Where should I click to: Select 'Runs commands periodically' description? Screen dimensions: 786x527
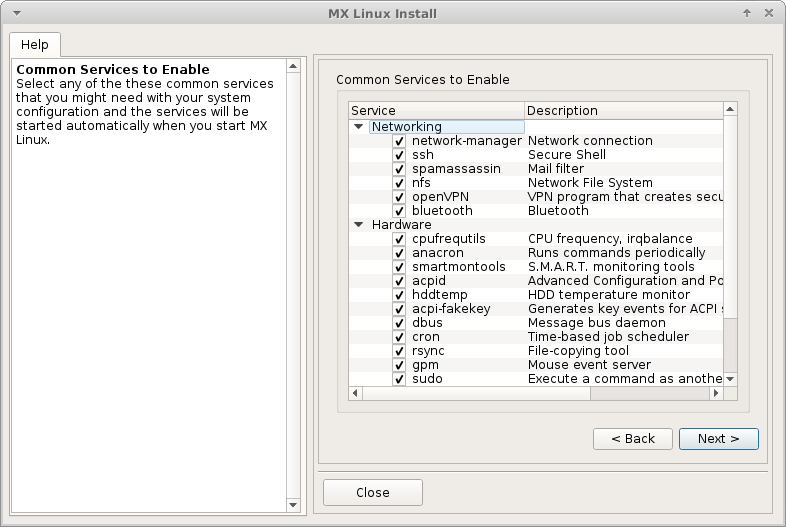617,253
